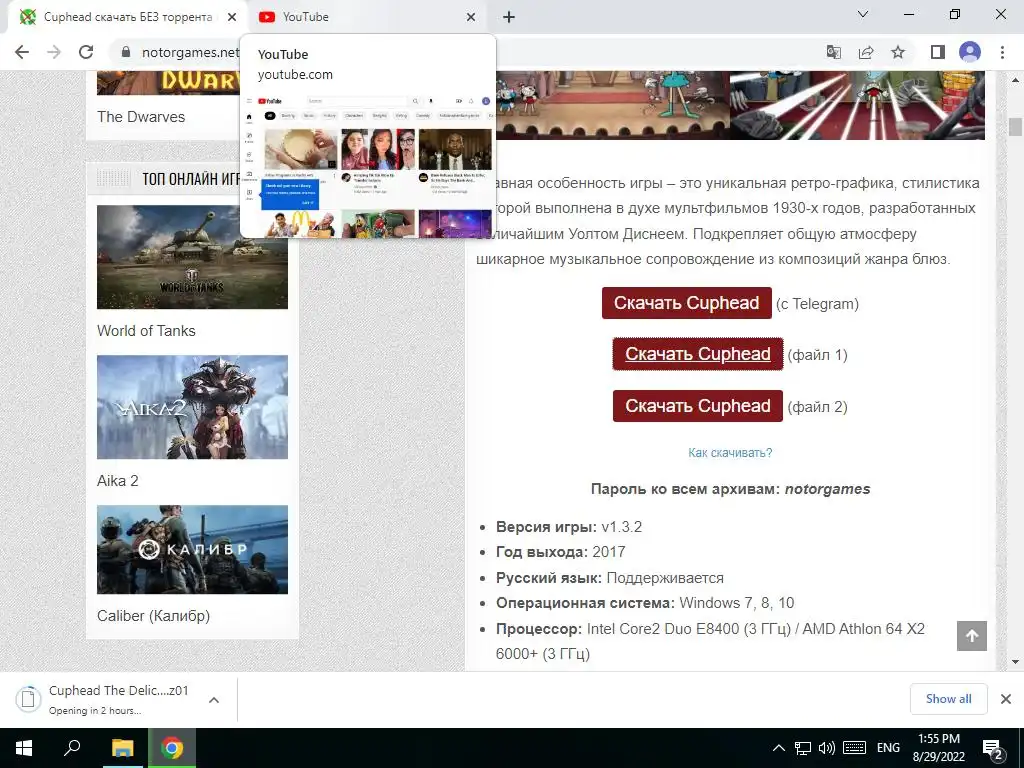Open a new browser tab
The image size is (1024, 768).
pyautogui.click(x=509, y=17)
